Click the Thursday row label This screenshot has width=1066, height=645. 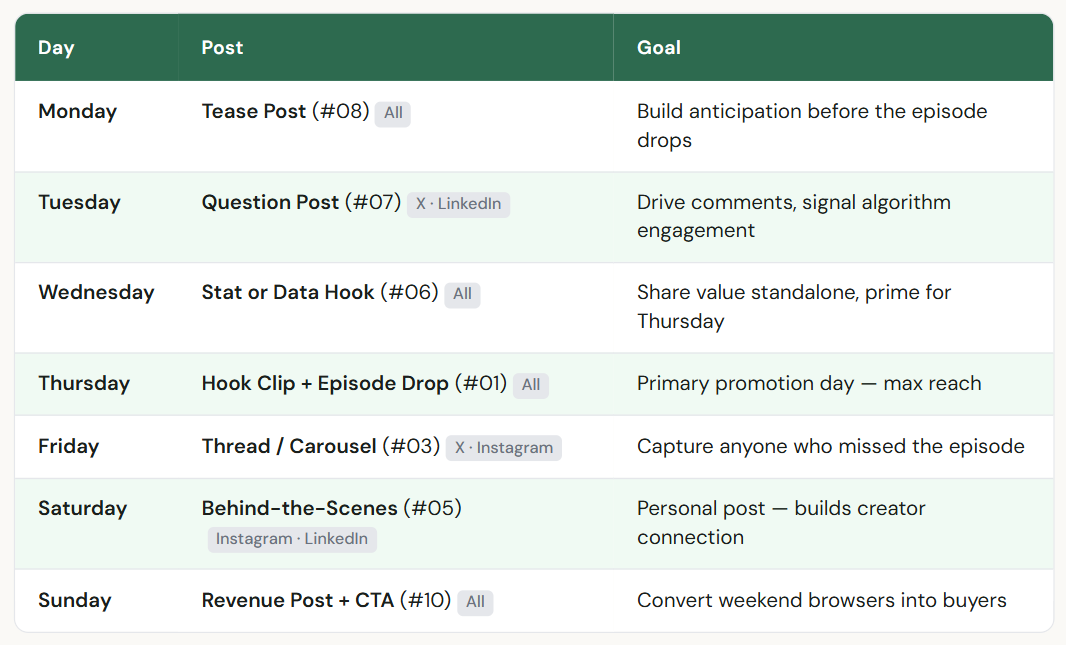tap(84, 383)
